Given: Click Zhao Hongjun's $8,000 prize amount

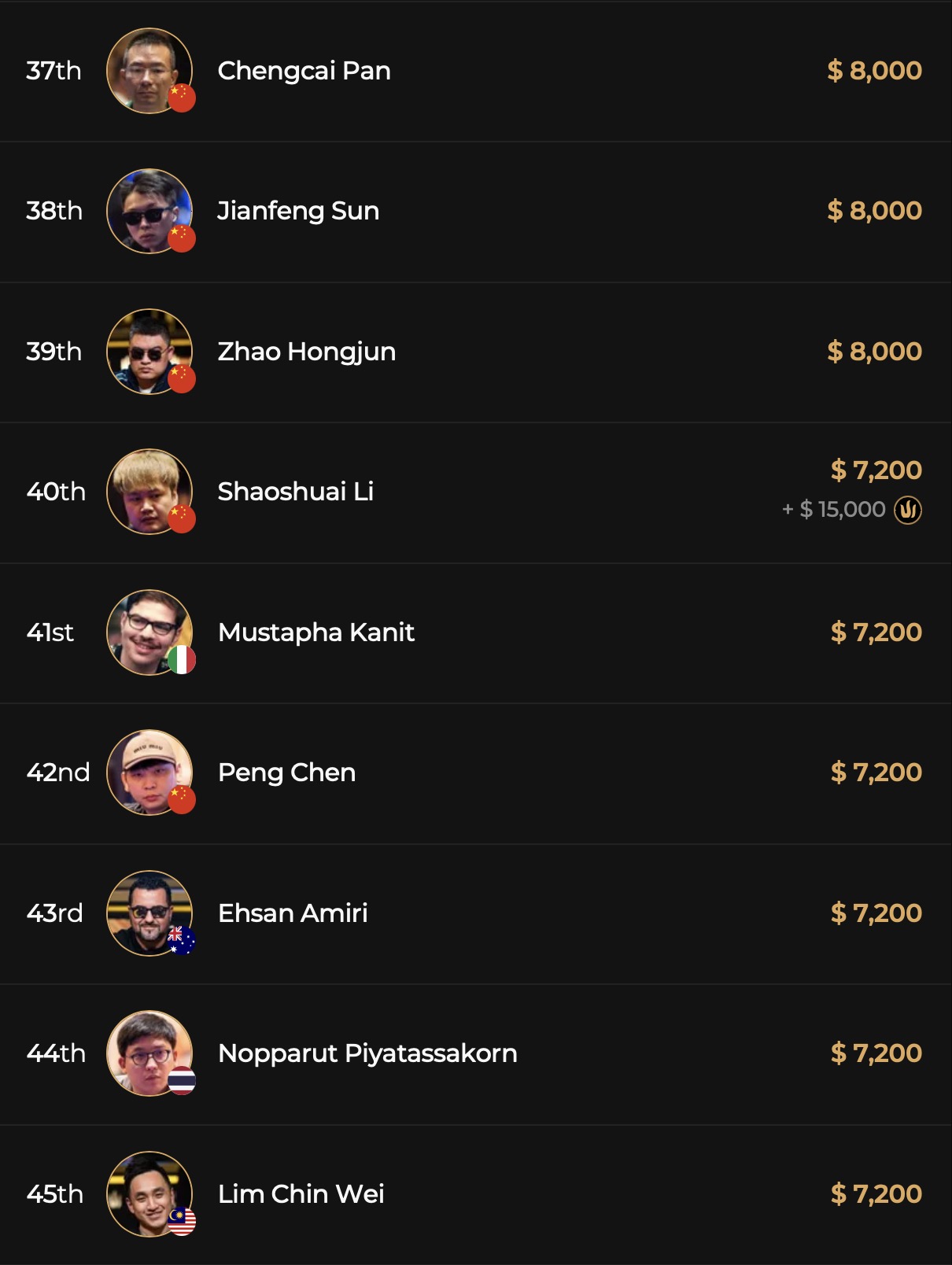Looking at the screenshot, I should coord(874,351).
